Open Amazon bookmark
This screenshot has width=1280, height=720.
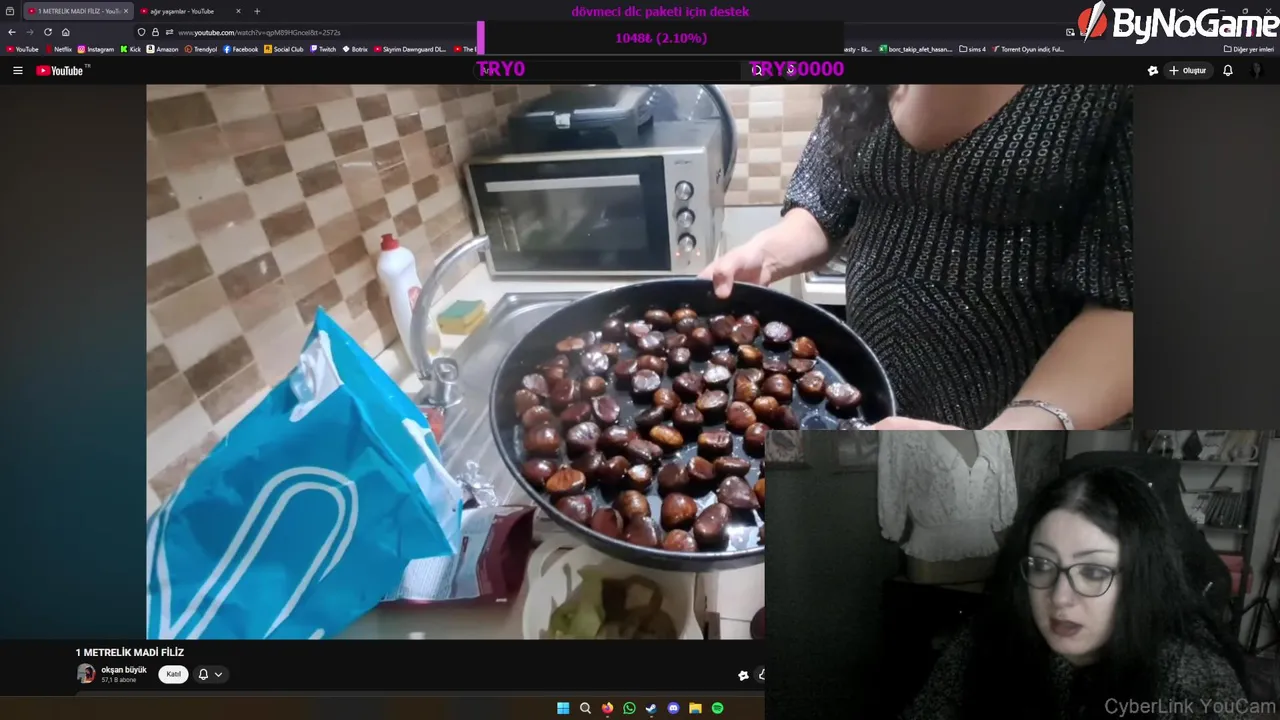tap(163, 49)
